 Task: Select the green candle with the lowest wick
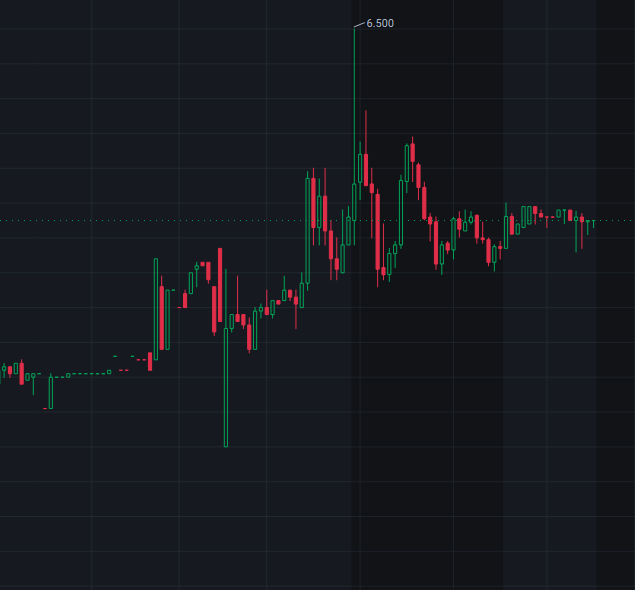226,358
